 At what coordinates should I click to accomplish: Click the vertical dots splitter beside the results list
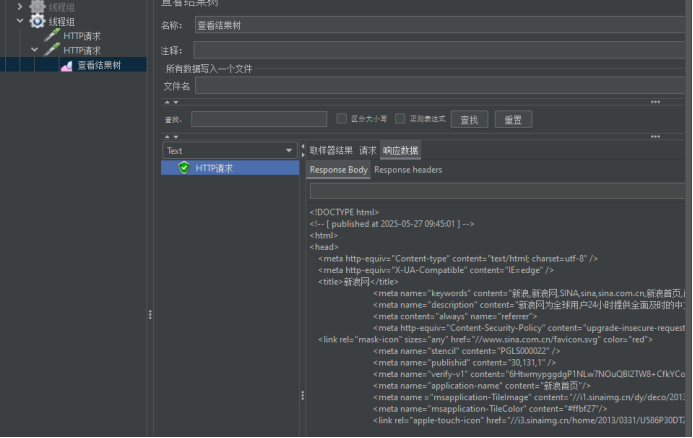point(302,395)
